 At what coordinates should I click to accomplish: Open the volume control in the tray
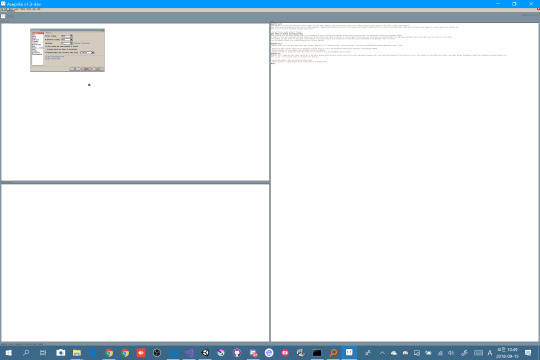coord(451,353)
